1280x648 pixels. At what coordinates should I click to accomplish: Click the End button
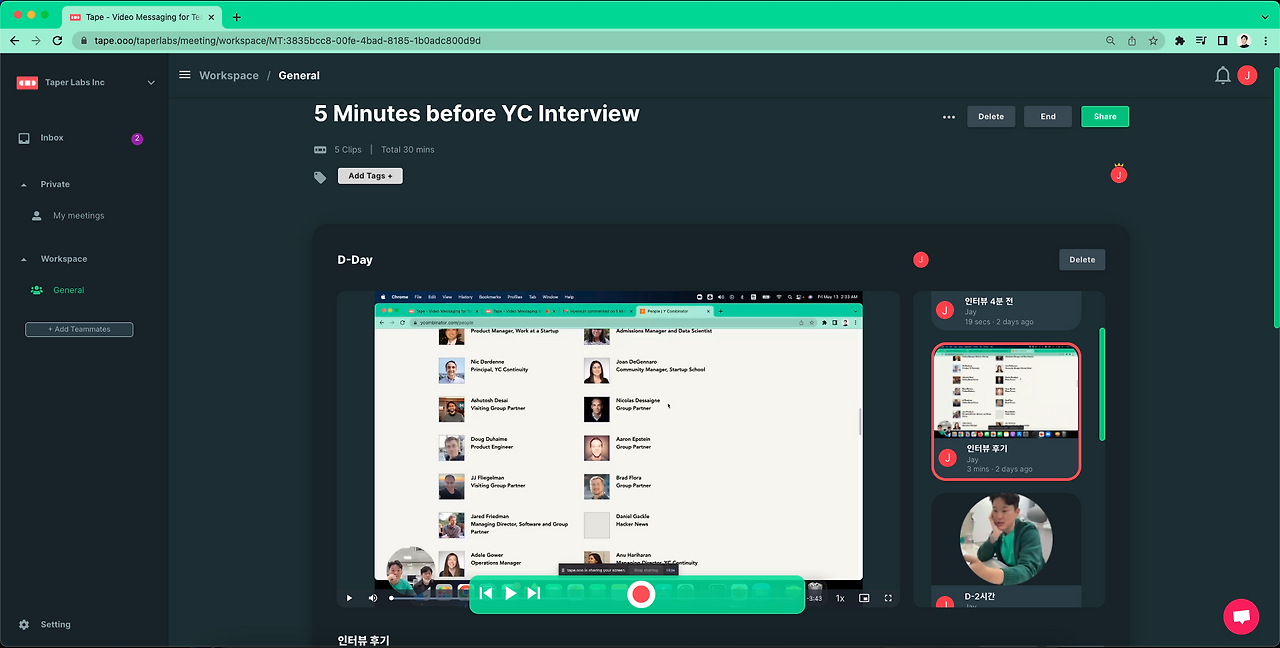tap(1048, 117)
